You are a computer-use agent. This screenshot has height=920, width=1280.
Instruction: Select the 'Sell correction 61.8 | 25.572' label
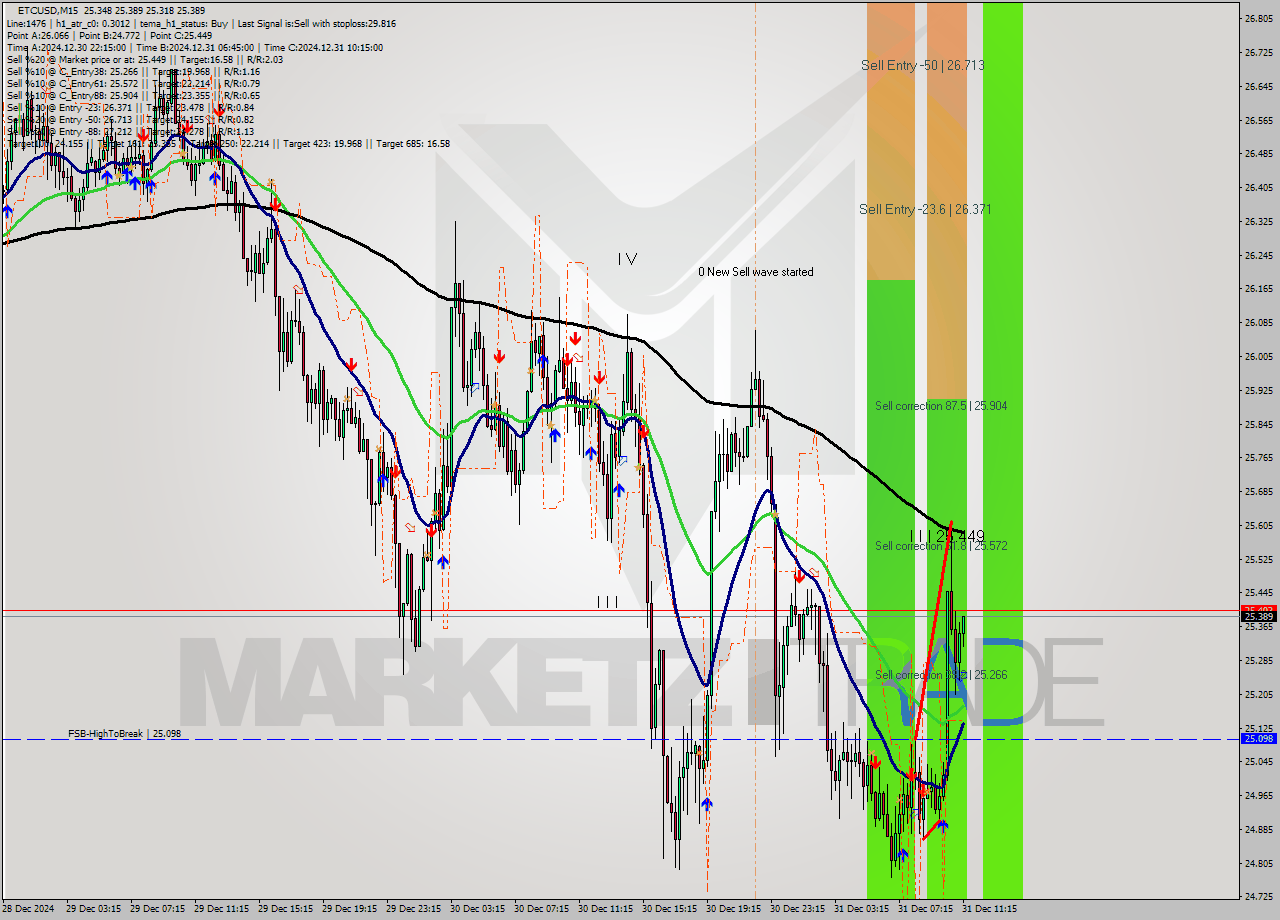coord(941,546)
